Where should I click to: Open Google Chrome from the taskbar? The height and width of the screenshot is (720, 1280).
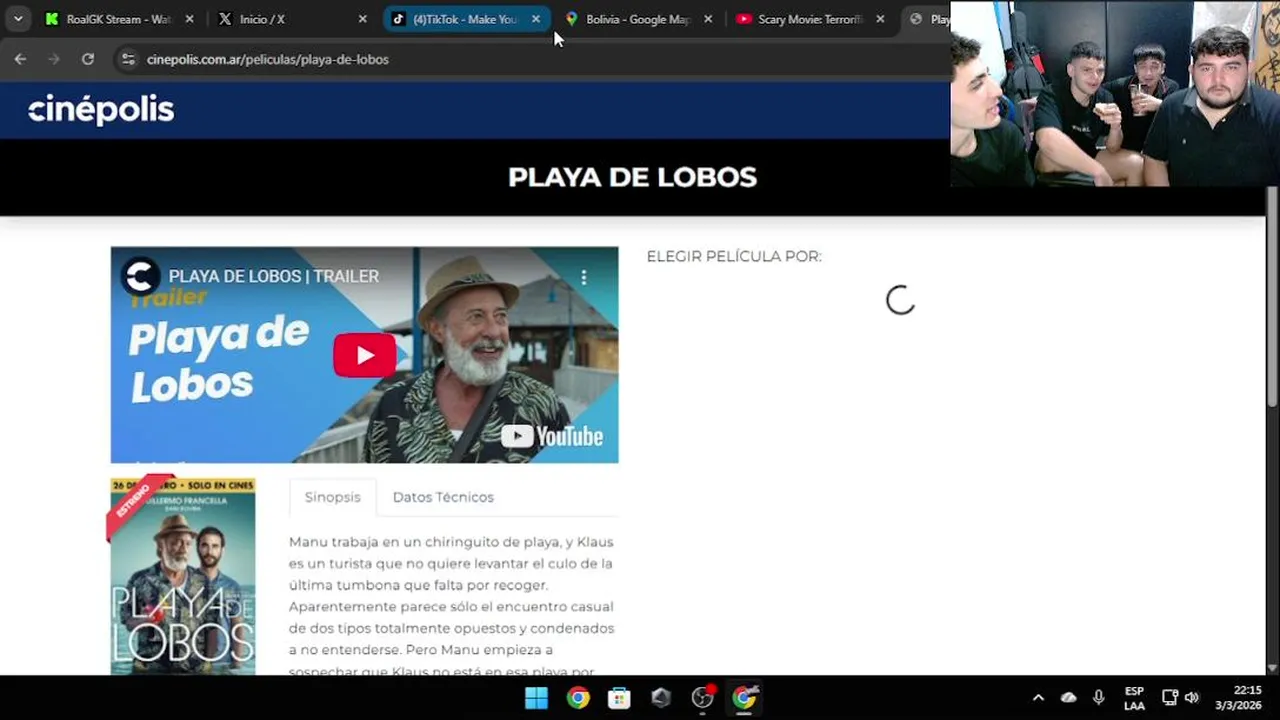(x=578, y=698)
